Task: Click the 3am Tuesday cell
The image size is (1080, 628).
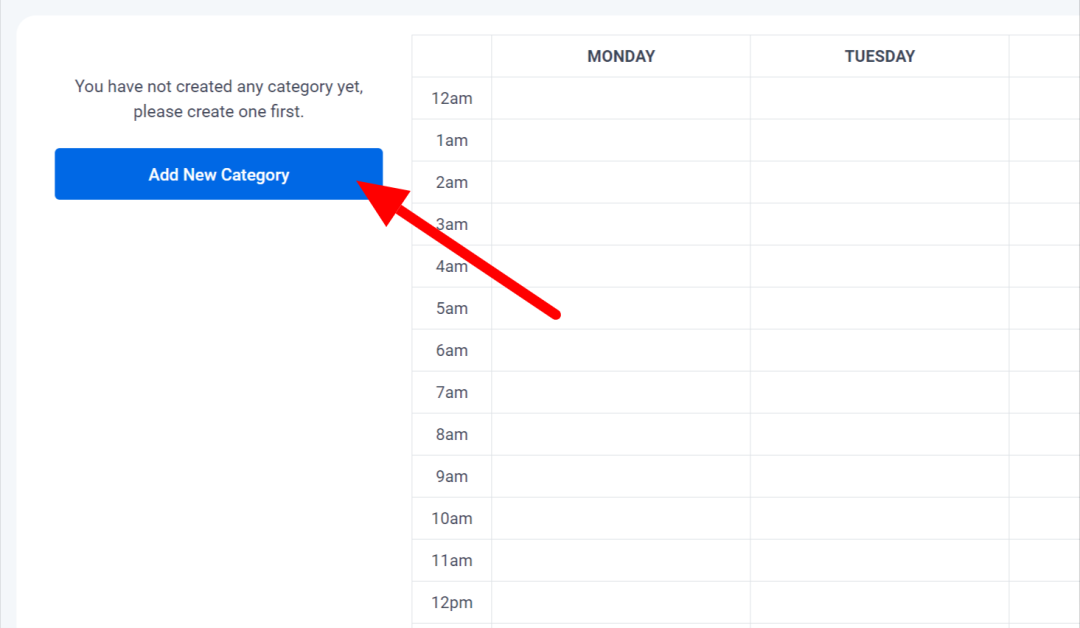Action: 879,224
